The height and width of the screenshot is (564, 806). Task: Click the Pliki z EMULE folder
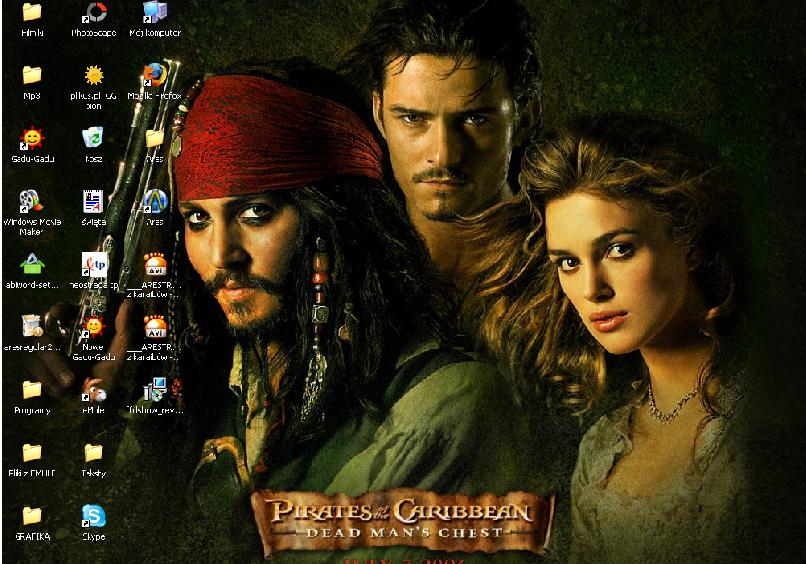coord(32,454)
